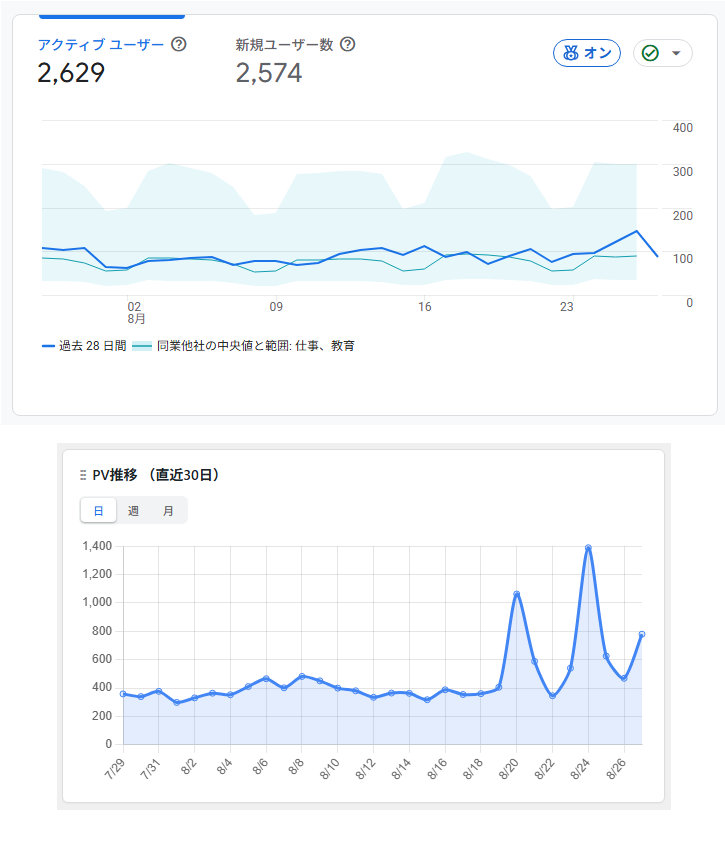Click the 2,629 active users value
Image resolution: width=725 pixels, height=848 pixels.
[x=71, y=72]
